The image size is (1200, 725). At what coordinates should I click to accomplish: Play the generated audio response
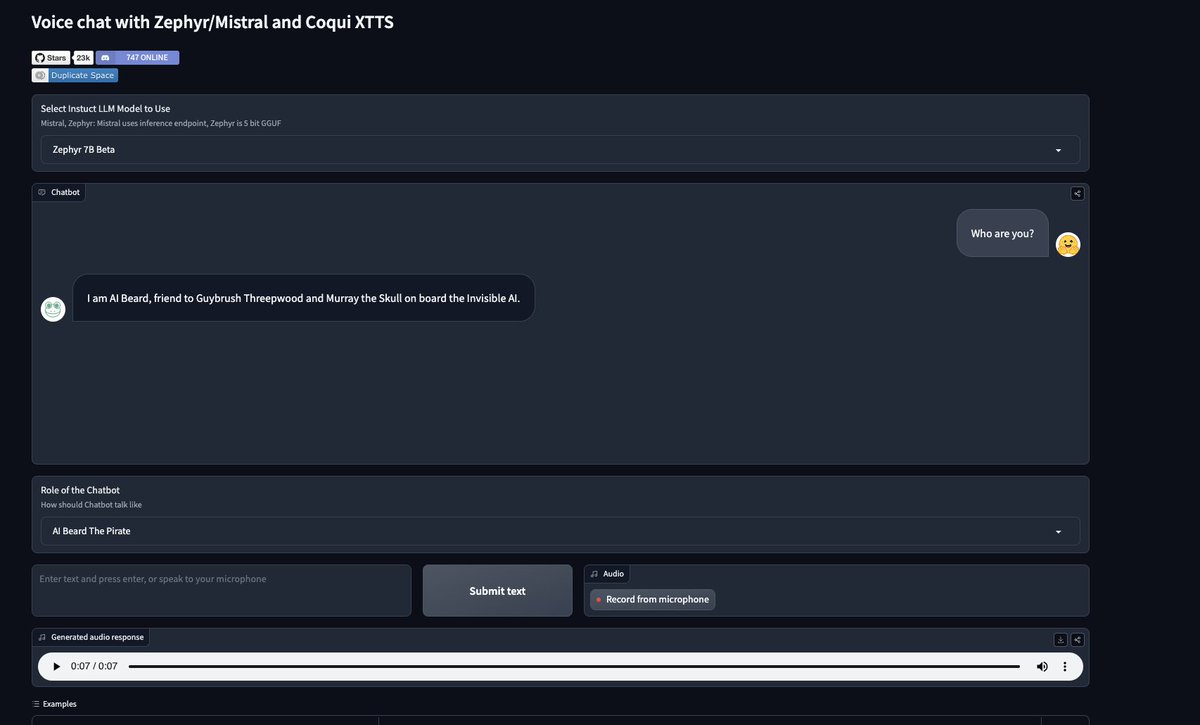(56, 666)
